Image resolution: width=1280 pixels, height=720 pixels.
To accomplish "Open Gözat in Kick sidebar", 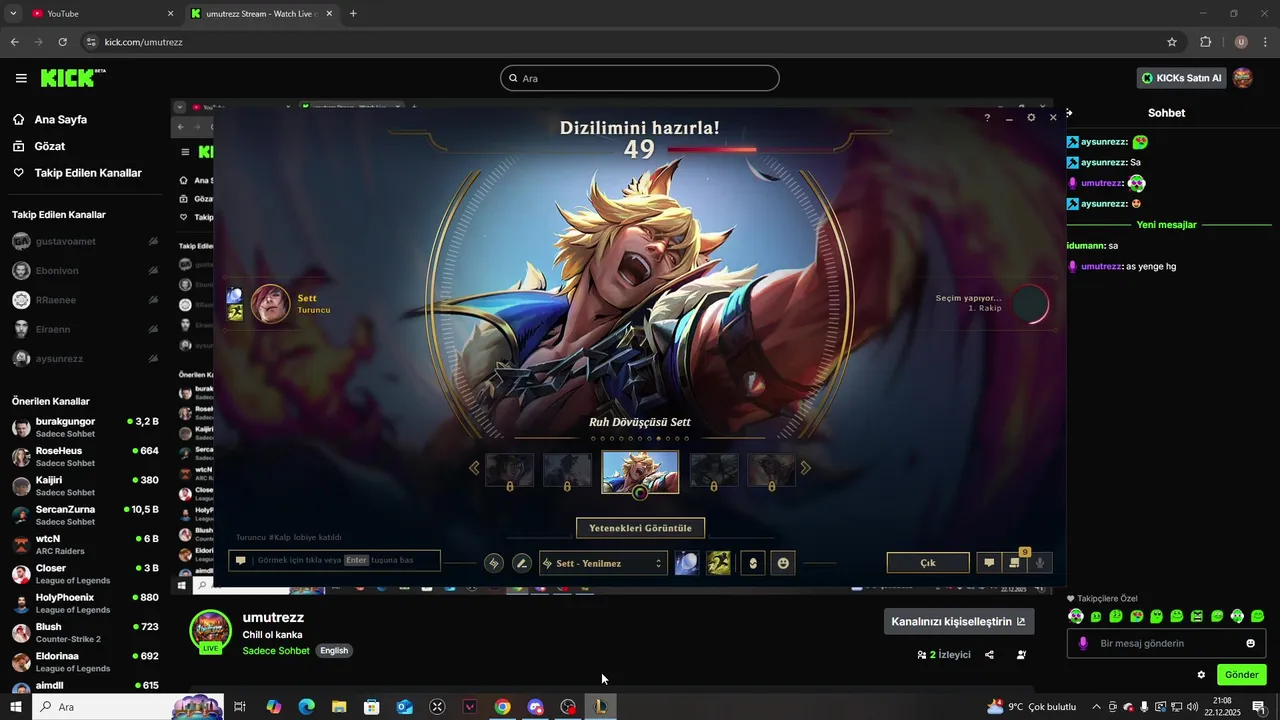I will (x=39, y=146).
